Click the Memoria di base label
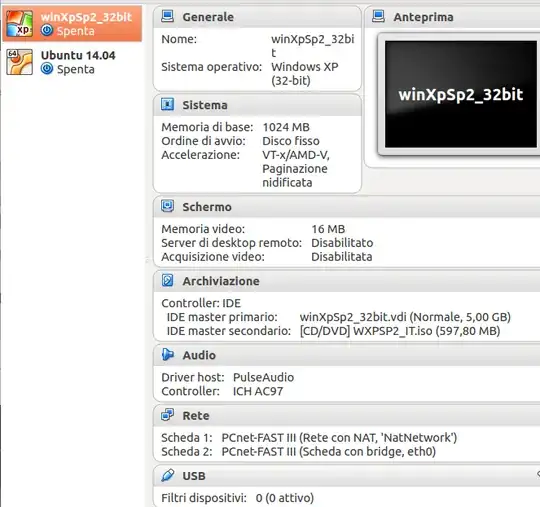The width and height of the screenshot is (540, 507). (x=207, y=127)
